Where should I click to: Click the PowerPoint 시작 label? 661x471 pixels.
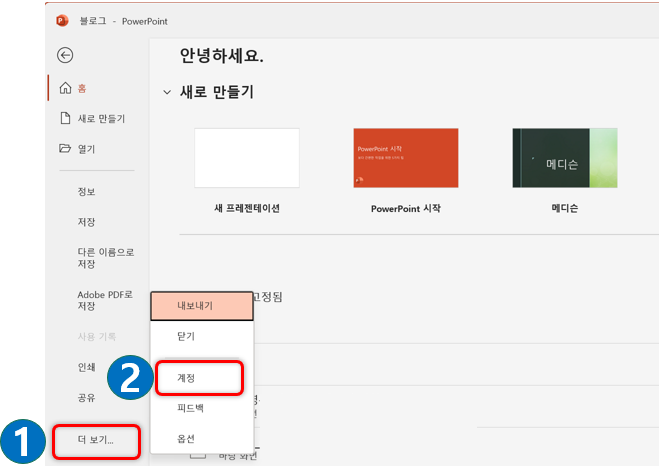(x=406, y=208)
